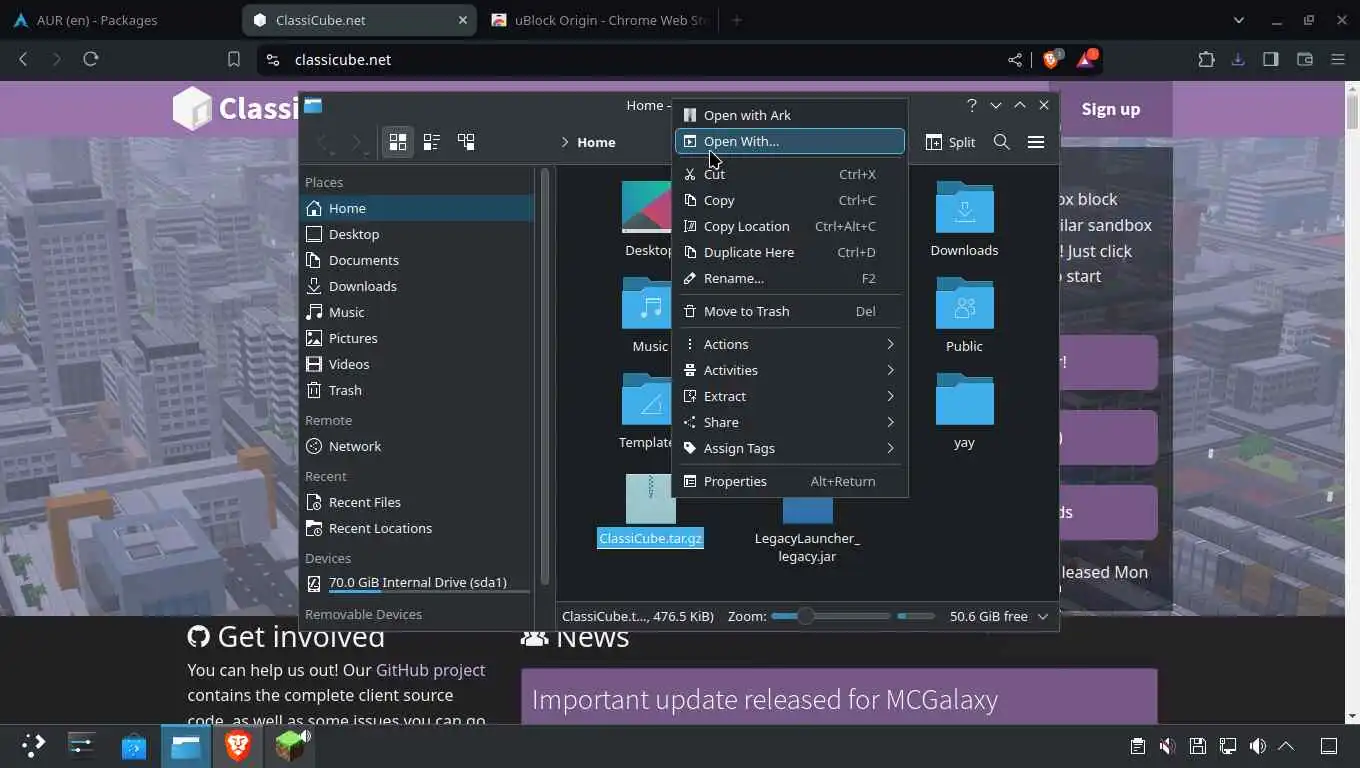
Task: Select Cut in the context menu
Action: 790,174
